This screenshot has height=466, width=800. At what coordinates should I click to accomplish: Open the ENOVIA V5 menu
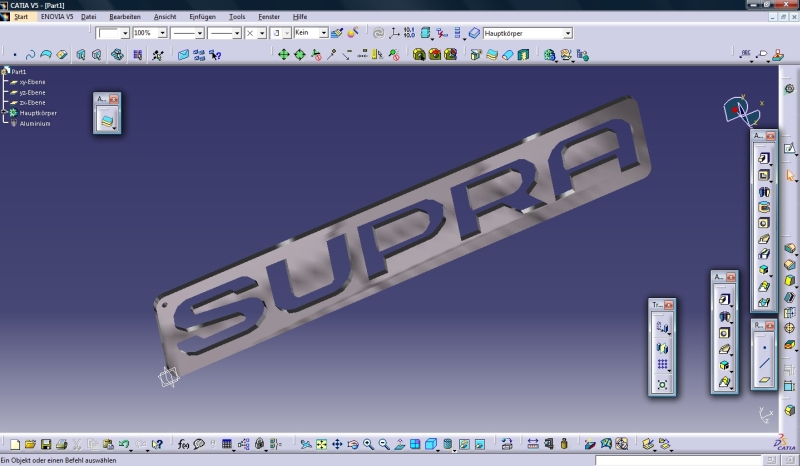click(57, 17)
